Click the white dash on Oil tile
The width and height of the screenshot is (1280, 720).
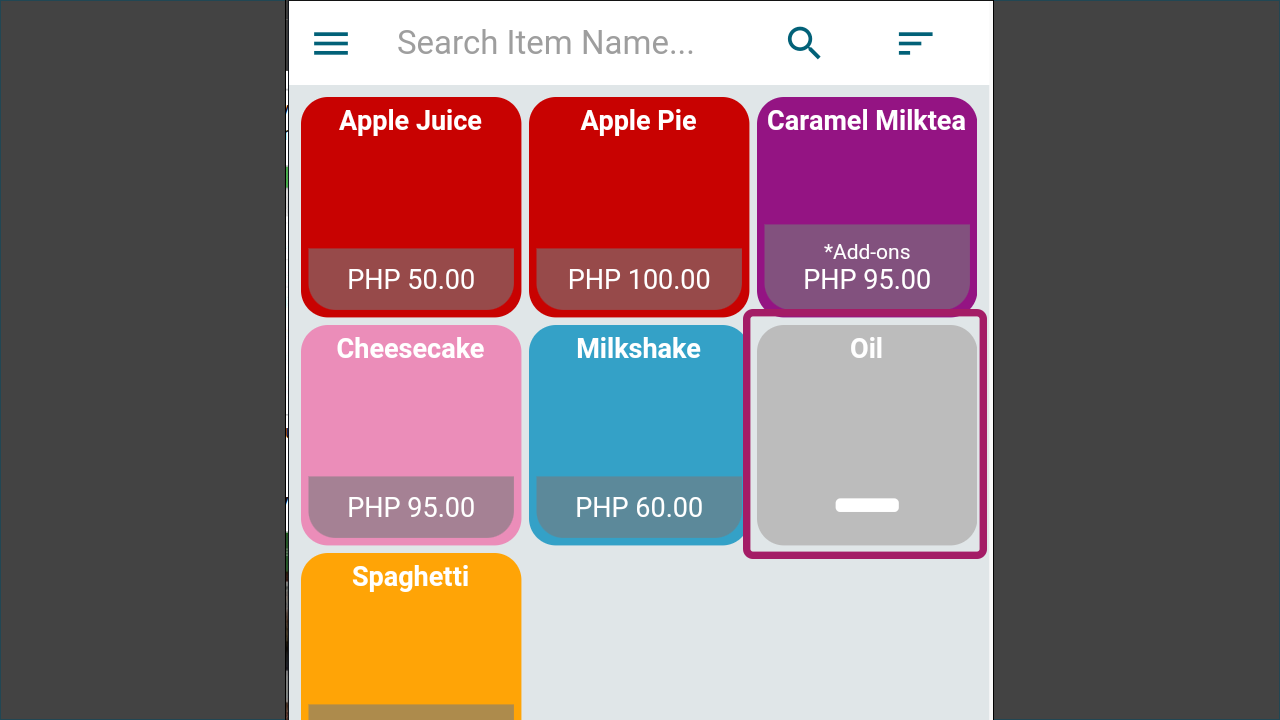tap(867, 505)
